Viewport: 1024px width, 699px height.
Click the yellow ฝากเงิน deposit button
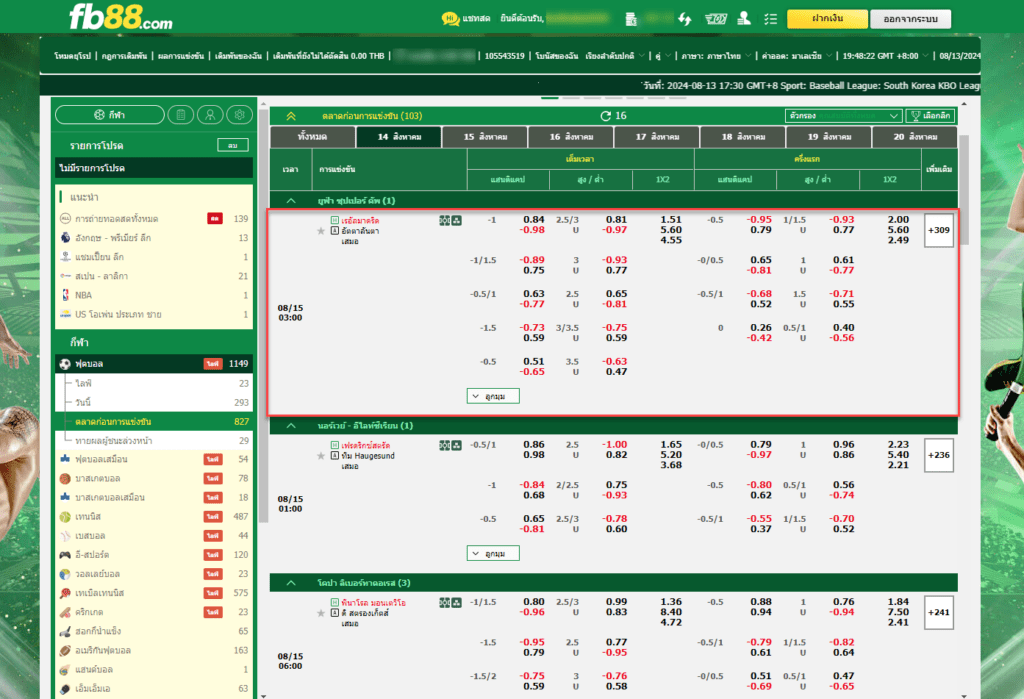pos(827,19)
